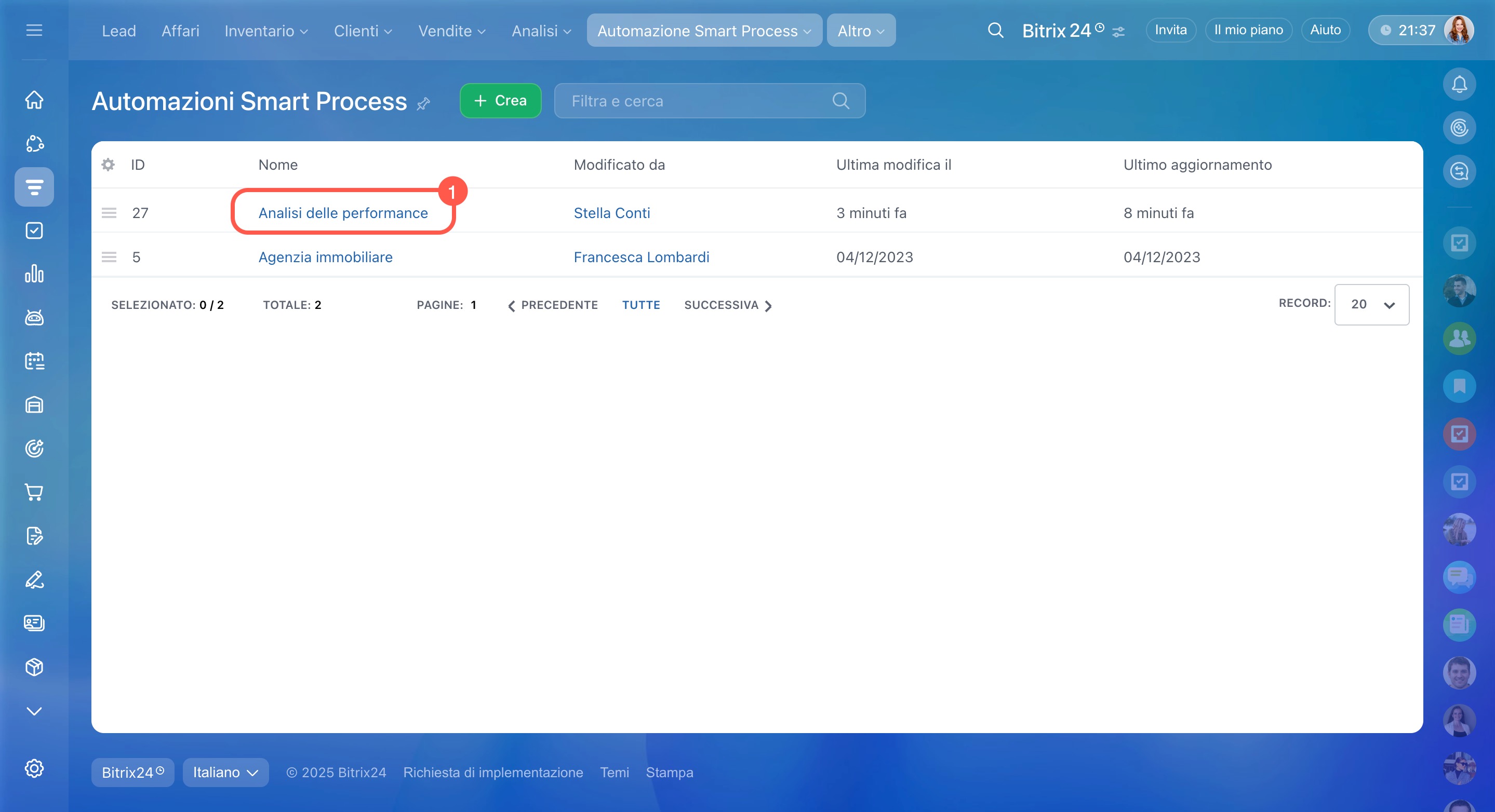Pin the Automazioni Smart Process page
The image size is (1495, 812).
pyautogui.click(x=424, y=104)
